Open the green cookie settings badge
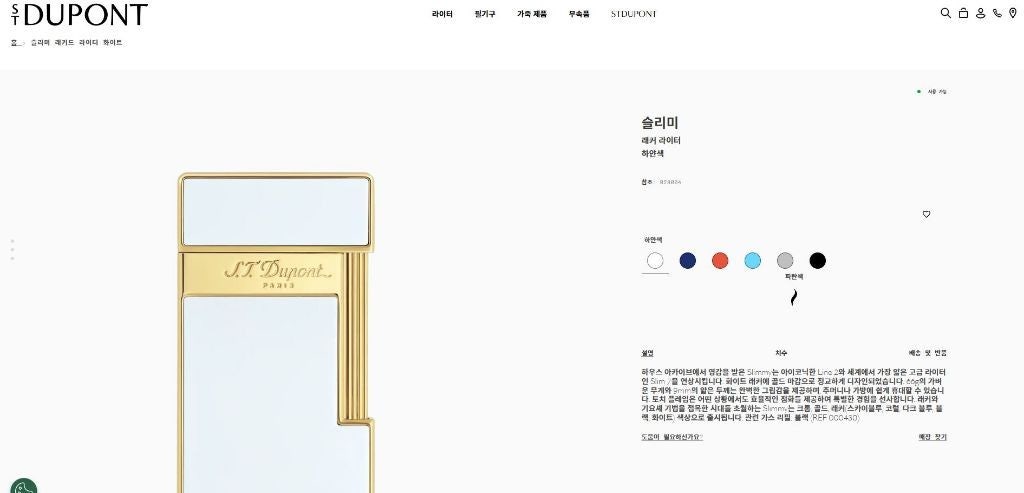1024x493 pixels. point(24,485)
